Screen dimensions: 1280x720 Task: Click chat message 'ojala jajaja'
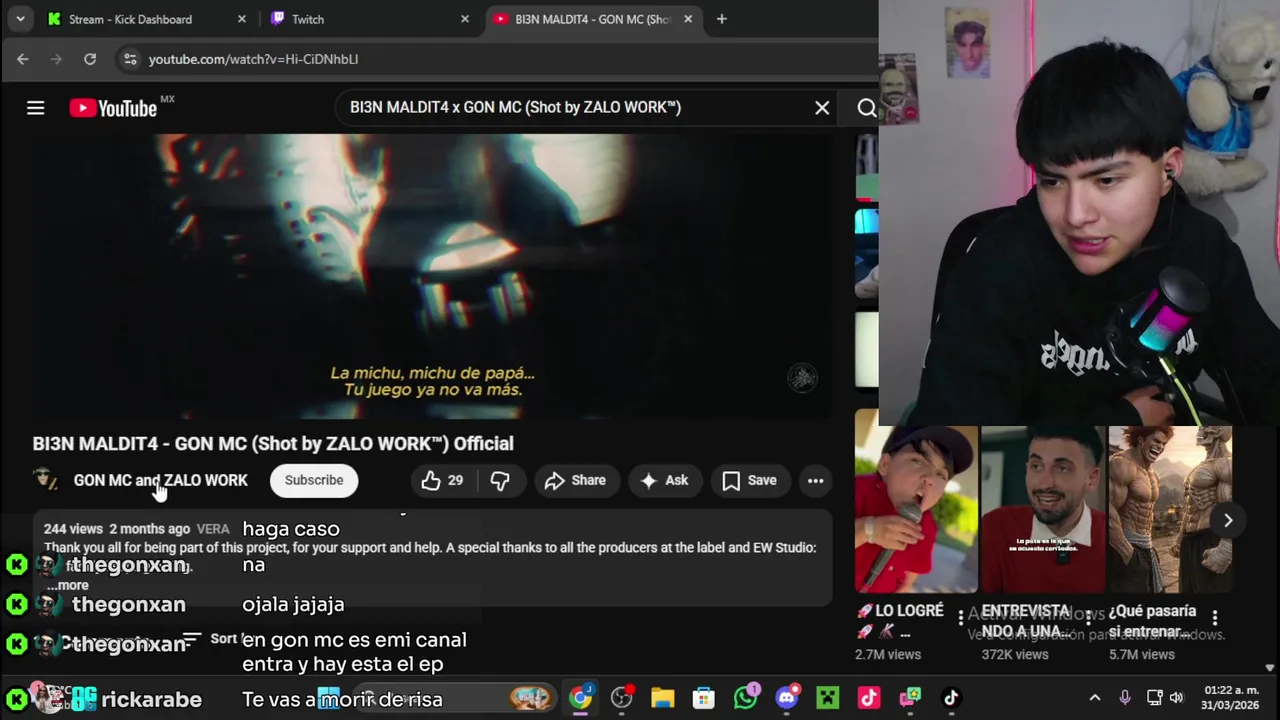[293, 604]
